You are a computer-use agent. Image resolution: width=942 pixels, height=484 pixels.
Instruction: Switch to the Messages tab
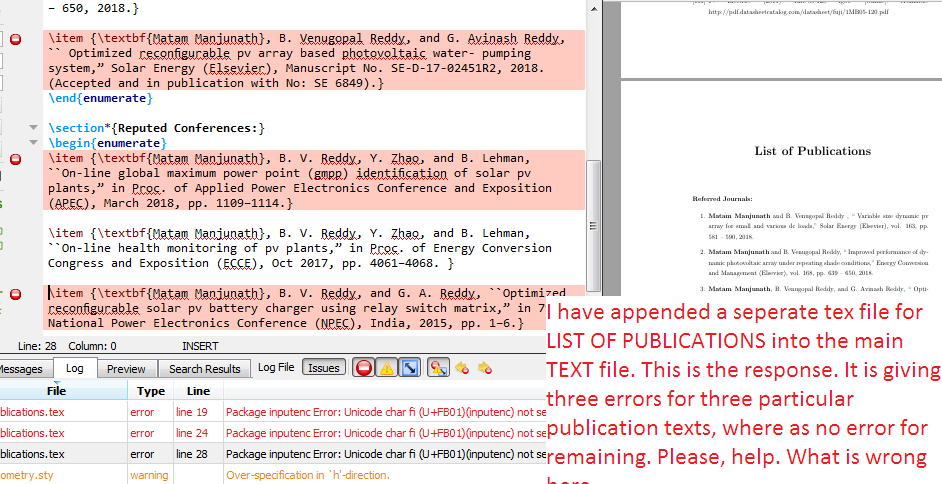[21, 369]
